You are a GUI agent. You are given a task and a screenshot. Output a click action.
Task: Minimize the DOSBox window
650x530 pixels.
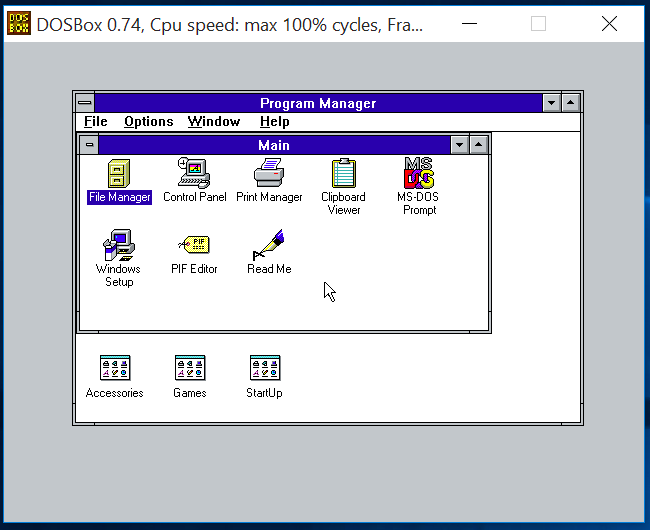click(469, 24)
